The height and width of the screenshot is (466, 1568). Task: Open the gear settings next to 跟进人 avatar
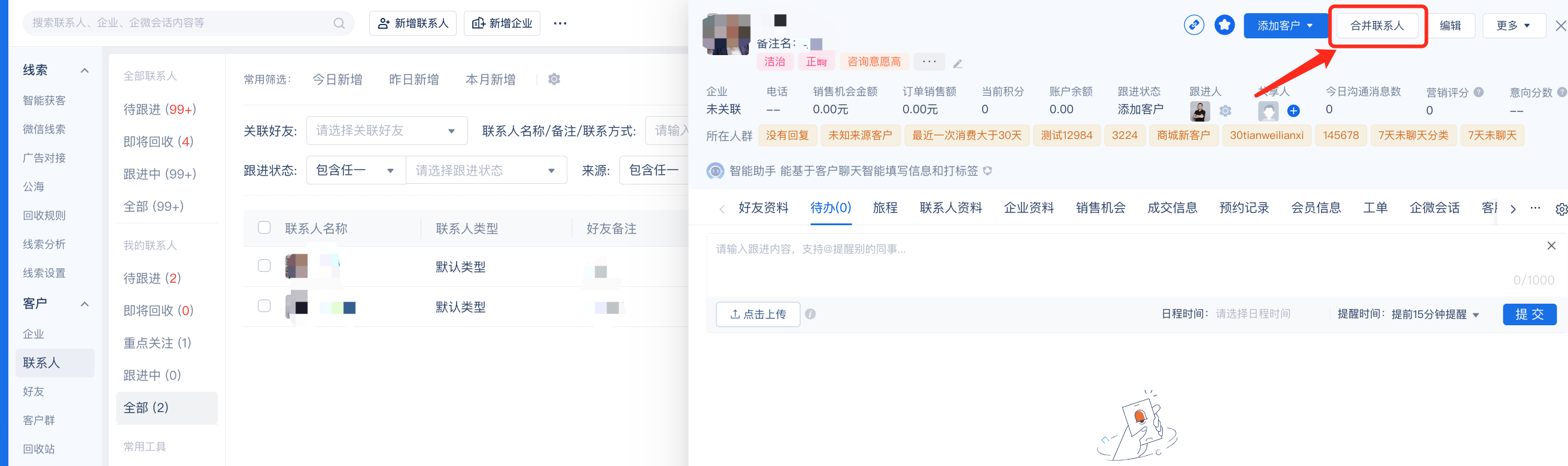pos(1225,111)
